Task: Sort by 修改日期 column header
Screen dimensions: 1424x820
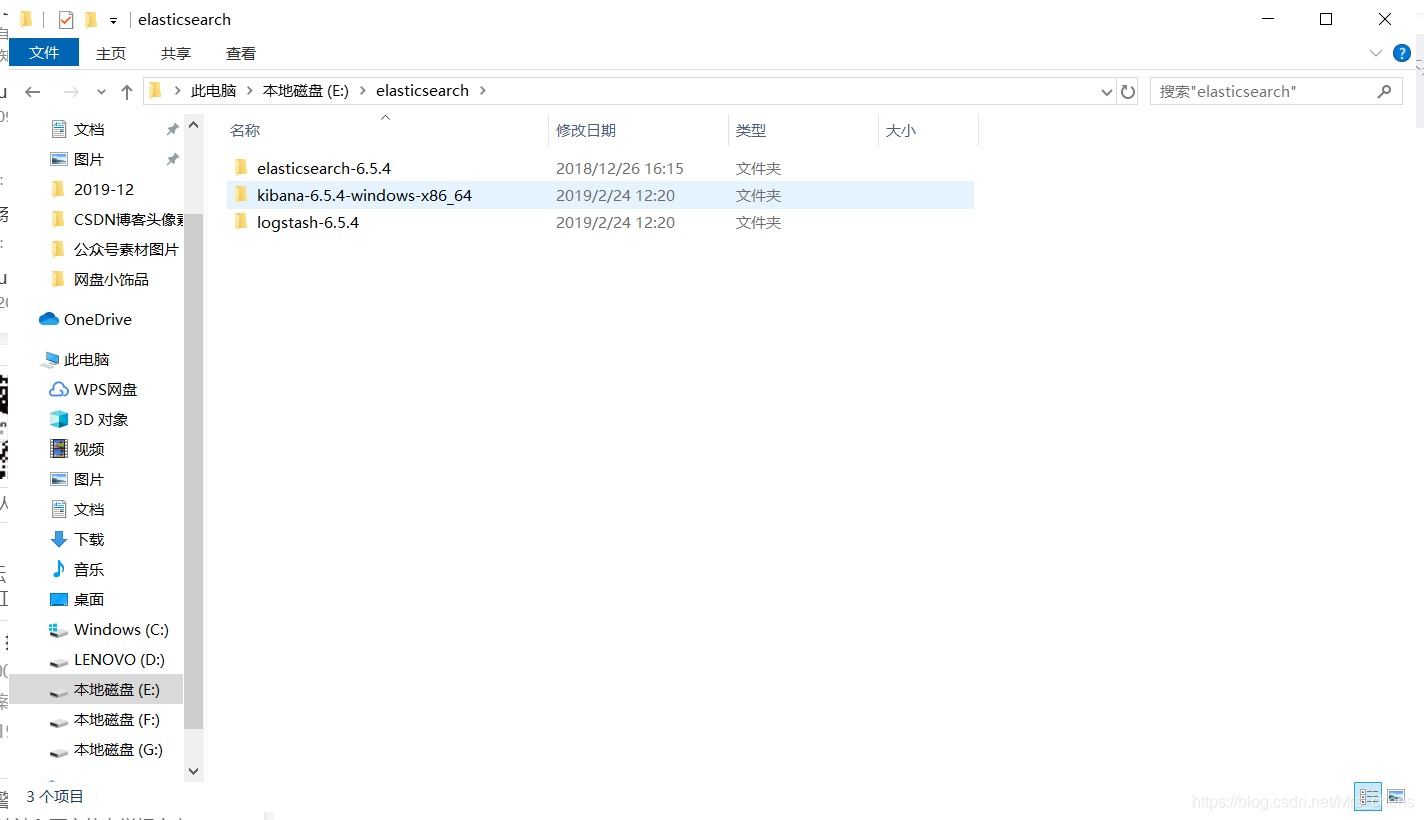Action: pos(586,131)
